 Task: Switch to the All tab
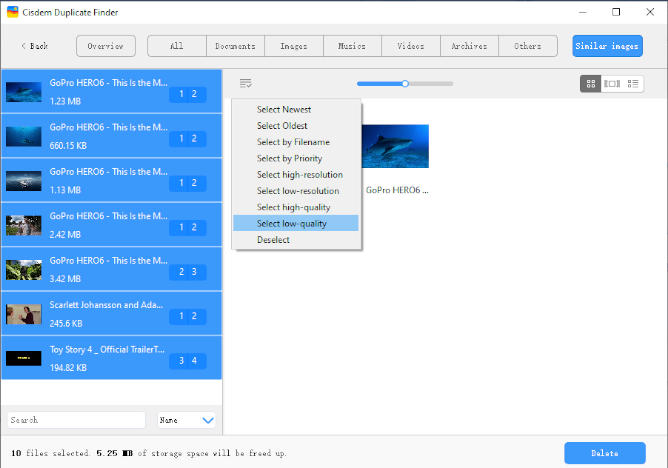click(x=177, y=46)
